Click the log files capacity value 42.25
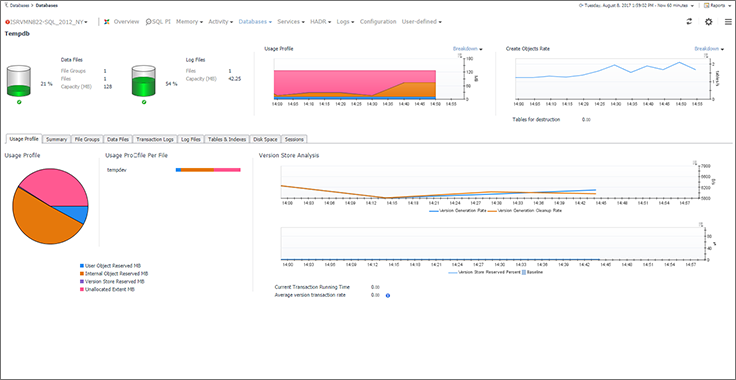736x380 pixels. [x=235, y=79]
